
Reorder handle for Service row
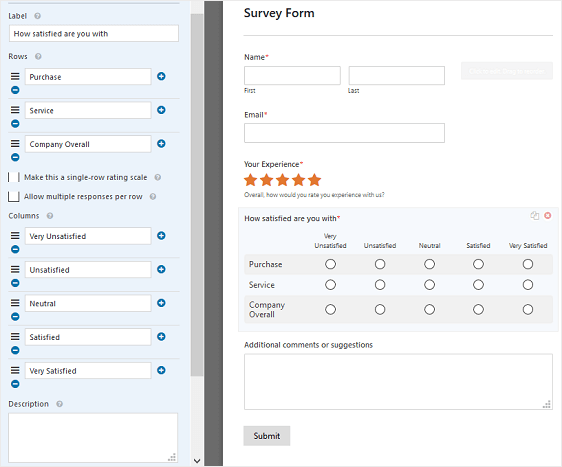pyautogui.click(x=15, y=110)
